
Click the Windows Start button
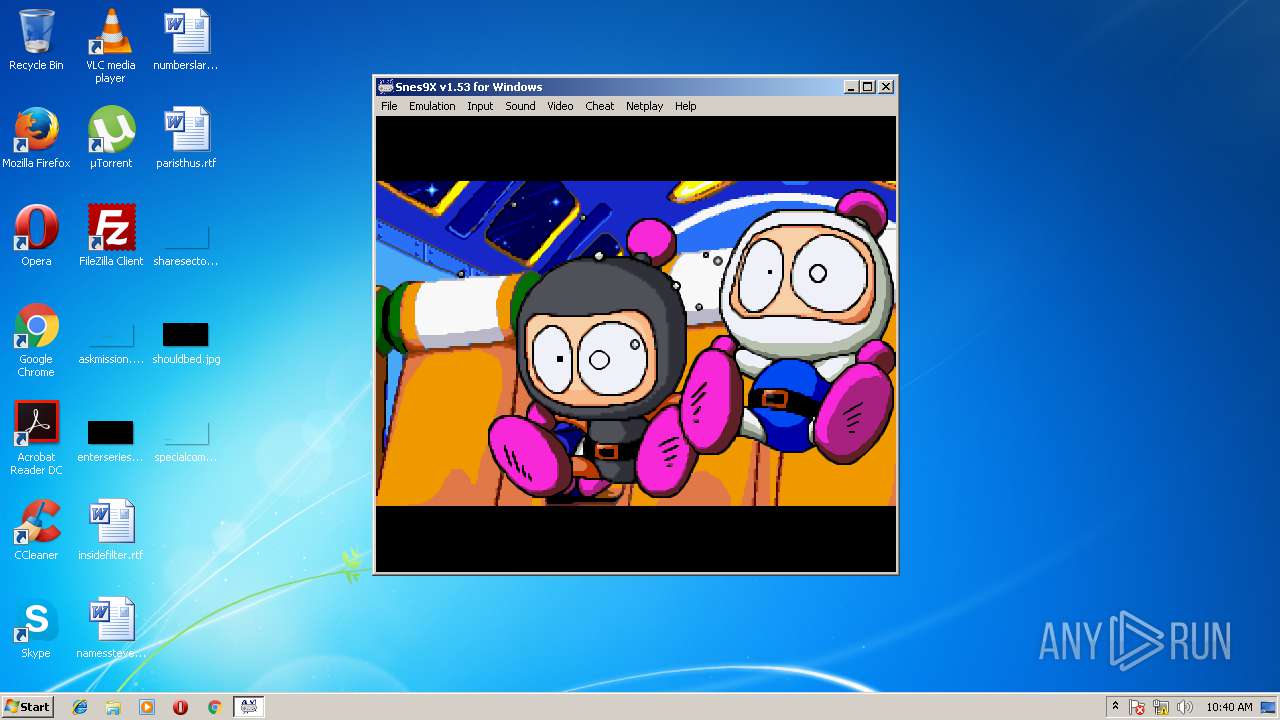(28, 706)
